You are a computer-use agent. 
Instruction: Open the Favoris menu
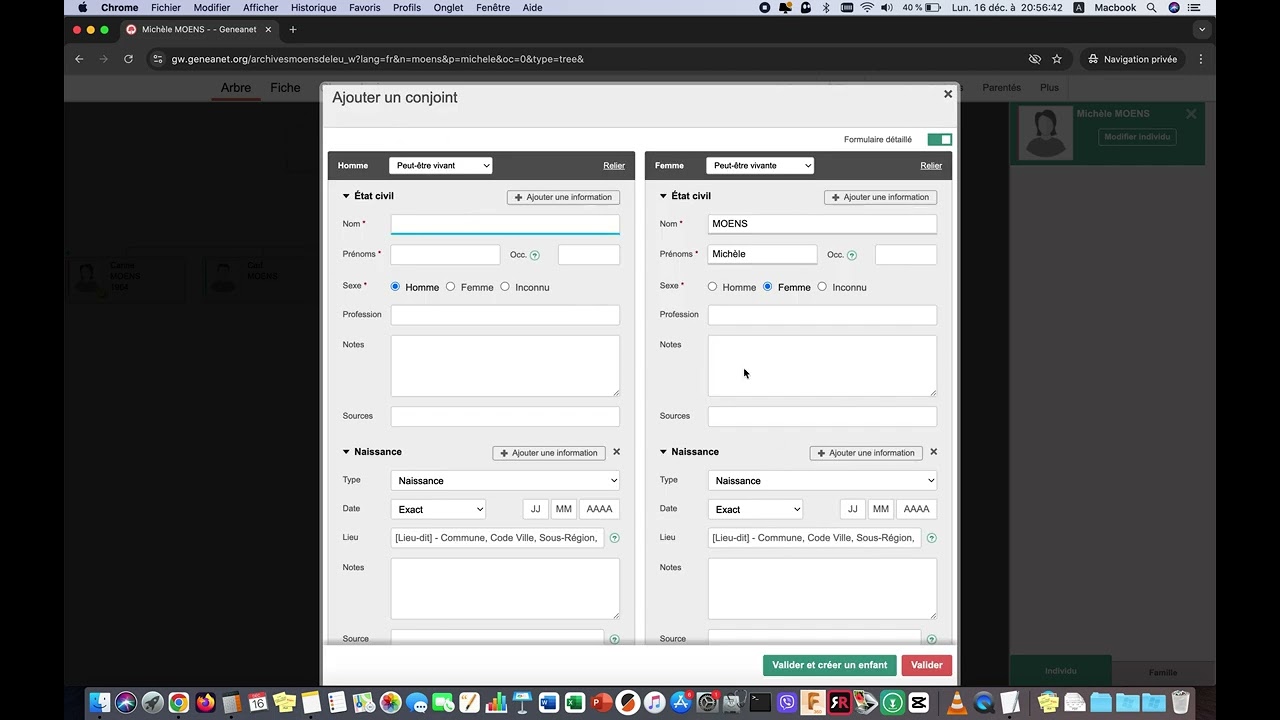tap(365, 8)
